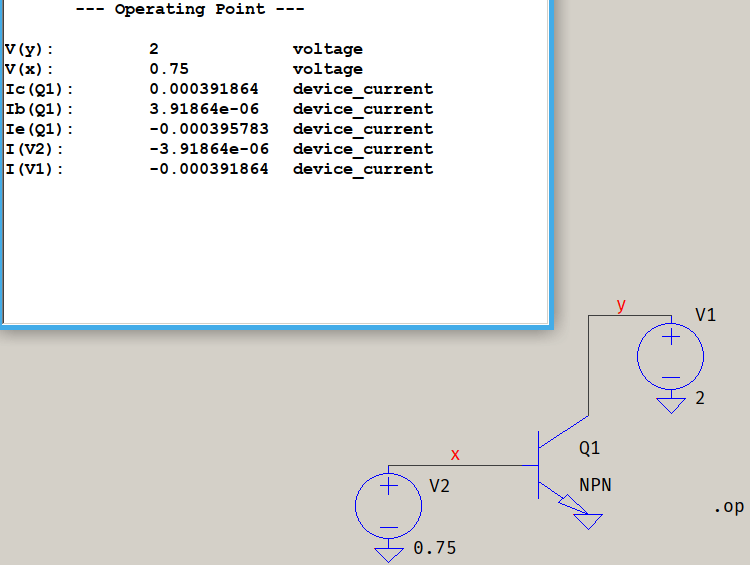Click the red net label y

point(621,305)
